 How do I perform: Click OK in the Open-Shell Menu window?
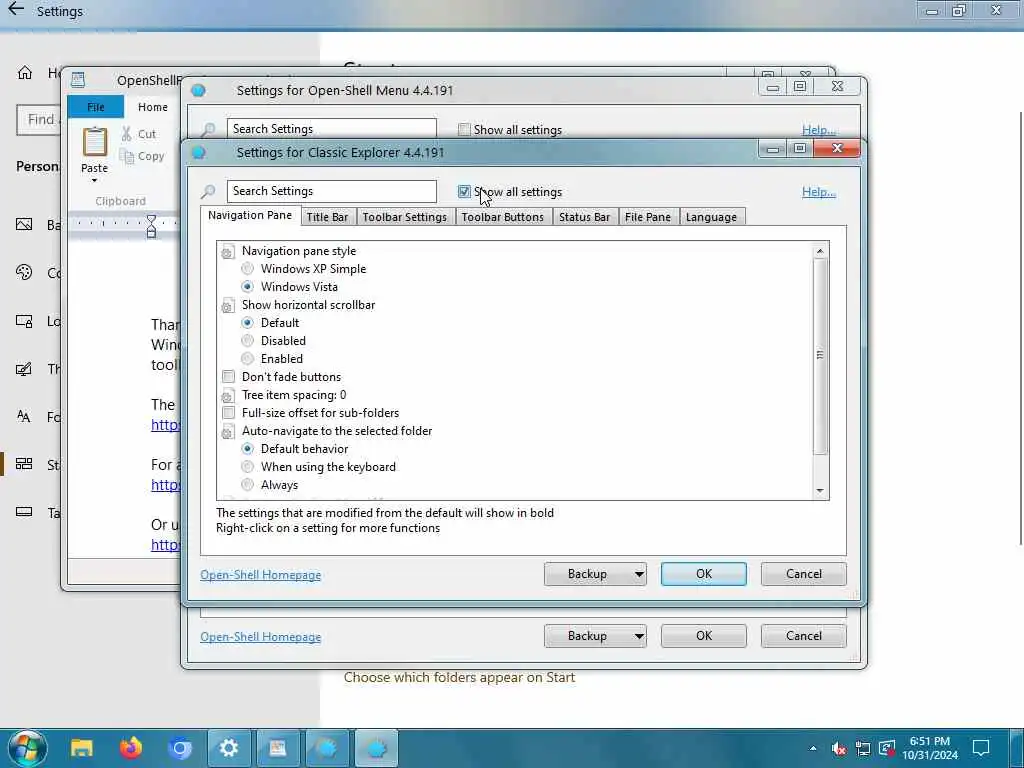(703, 636)
